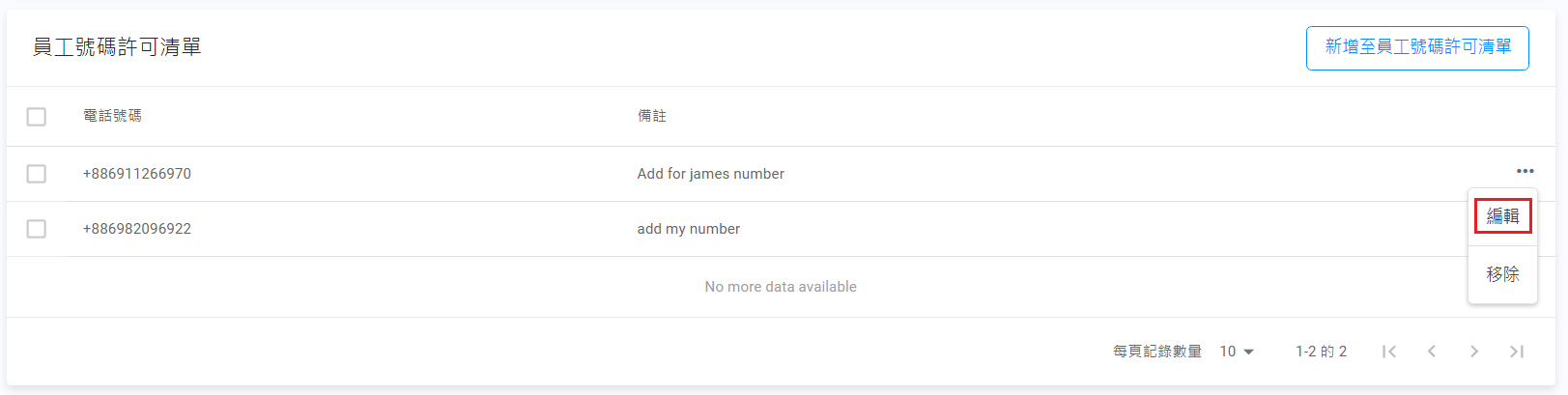Click the '1-2 的 2' pagination text
This screenshot has height=395, width=1568.
tap(1321, 352)
